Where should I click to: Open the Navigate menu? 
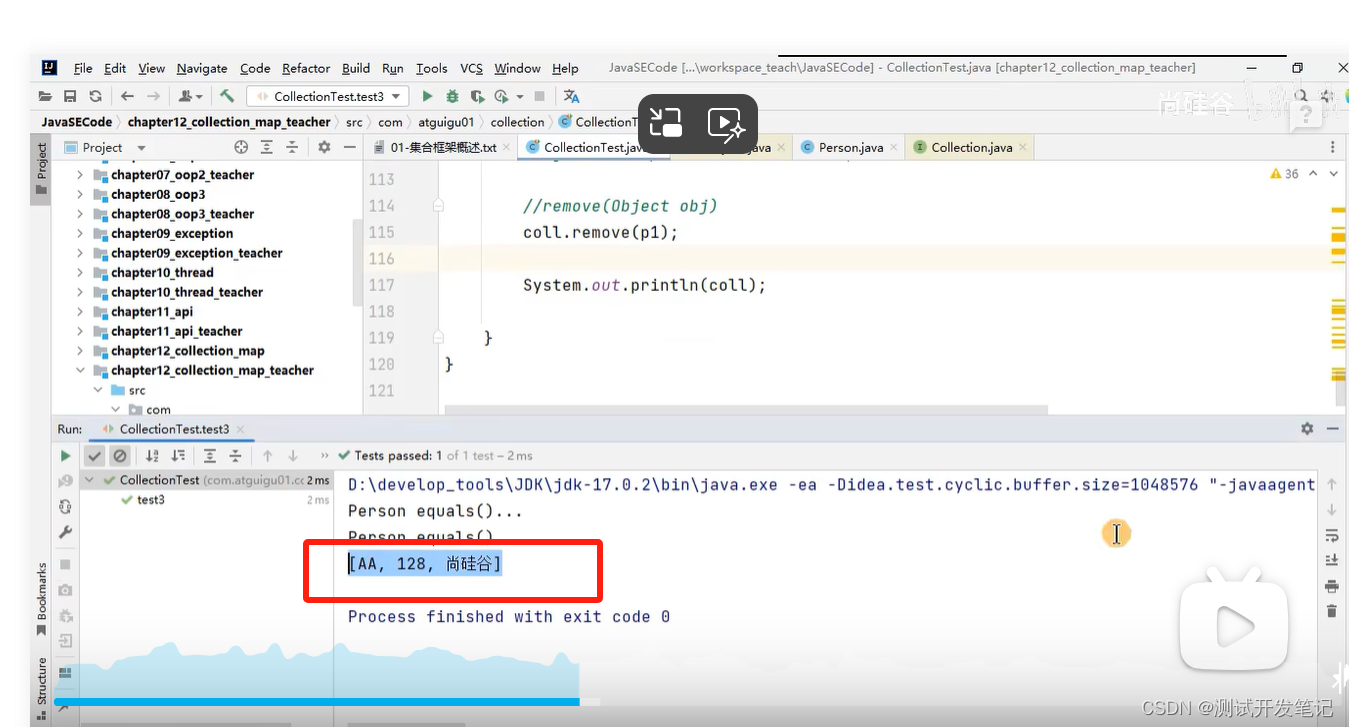(x=202, y=68)
